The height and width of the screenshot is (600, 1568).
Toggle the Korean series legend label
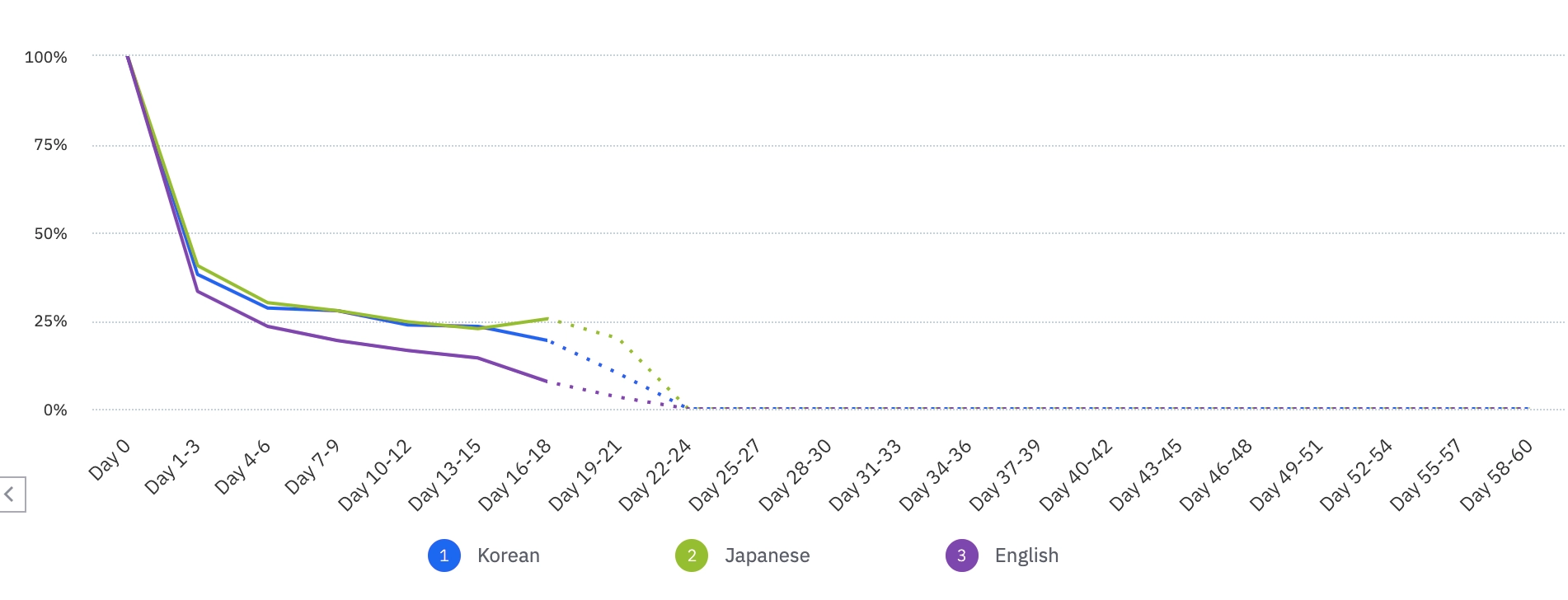508,555
